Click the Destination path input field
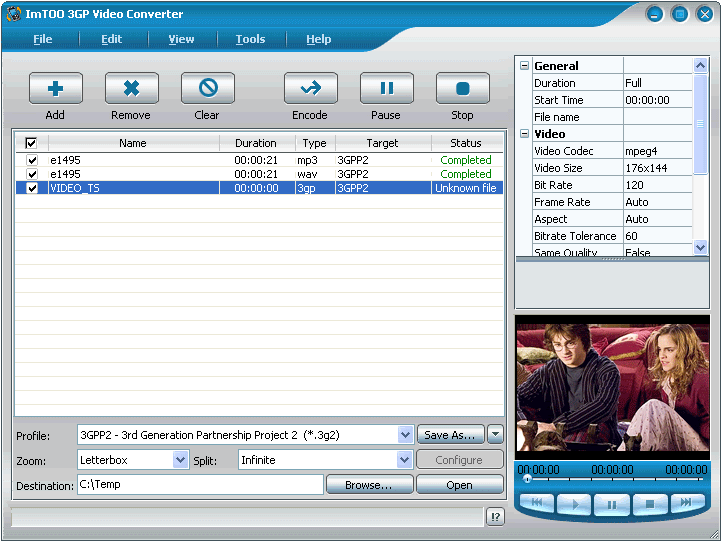The height and width of the screenshot is (541, 721). point(200,485)
